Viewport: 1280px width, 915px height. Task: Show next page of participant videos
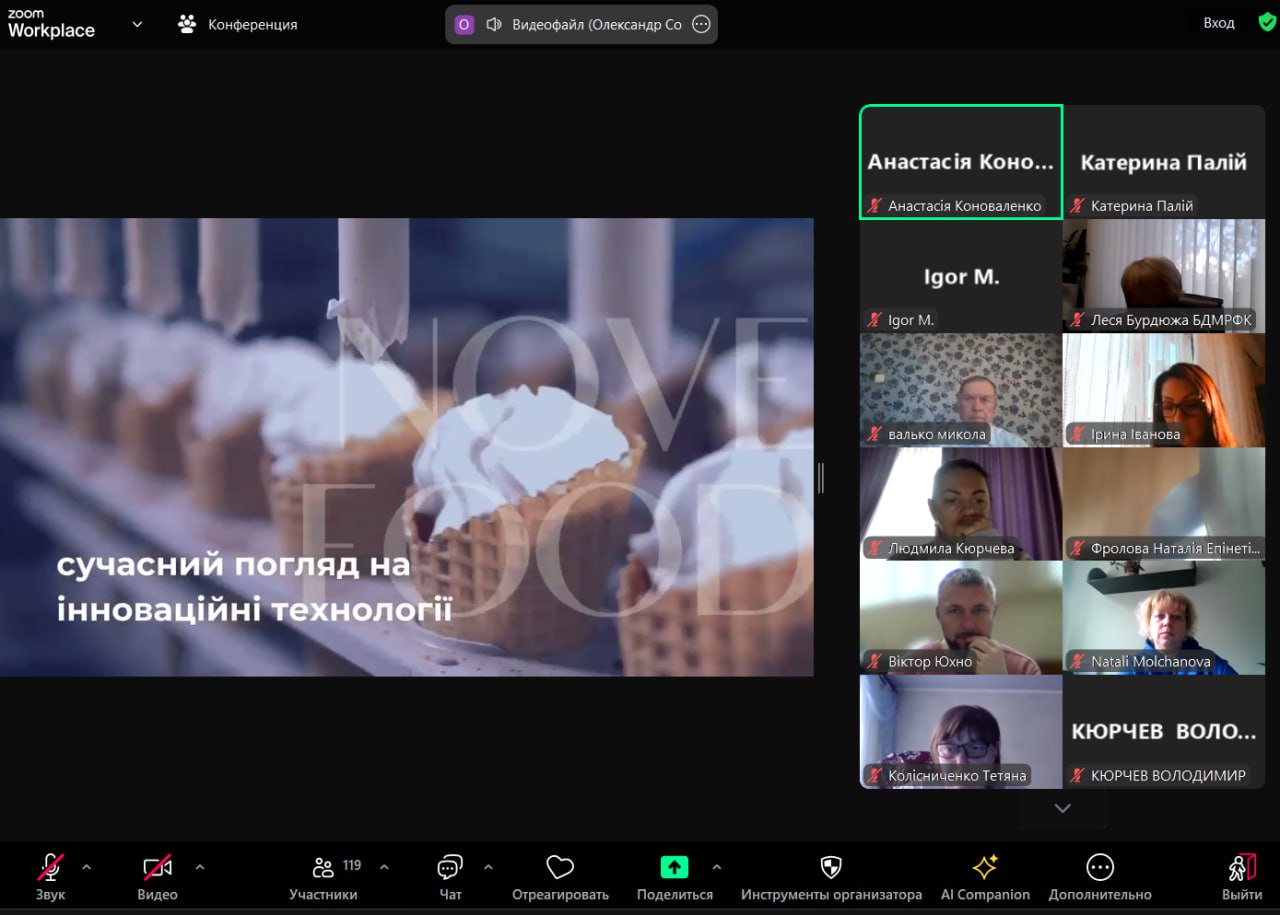[1063, 808]
